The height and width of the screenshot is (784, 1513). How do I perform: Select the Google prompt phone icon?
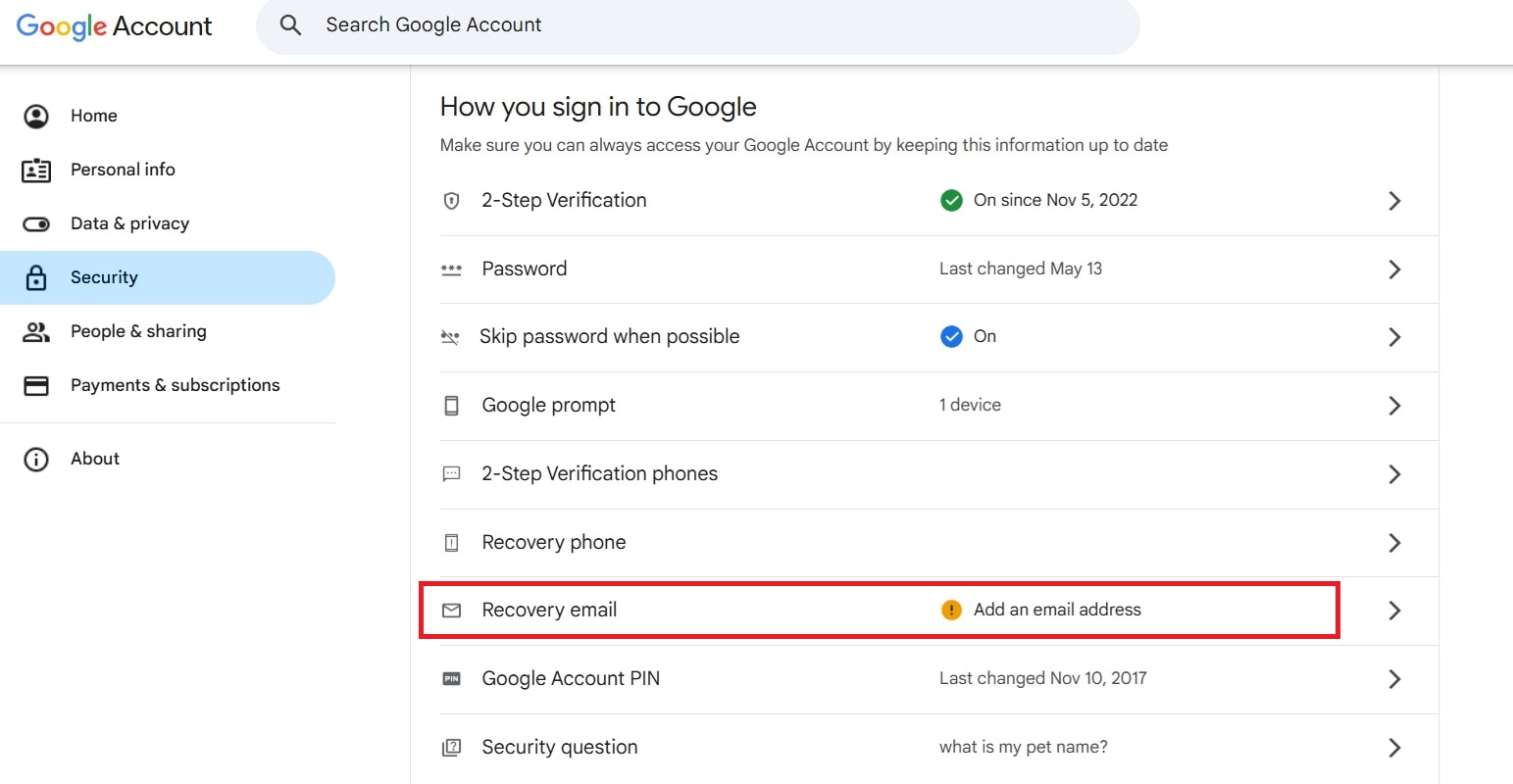click(x=451, y=405)
